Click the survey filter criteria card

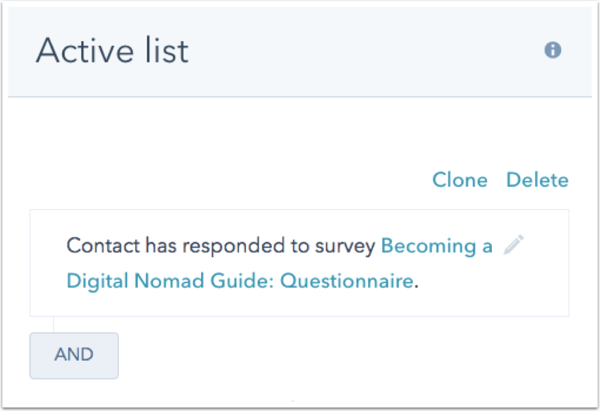point(299,300)
